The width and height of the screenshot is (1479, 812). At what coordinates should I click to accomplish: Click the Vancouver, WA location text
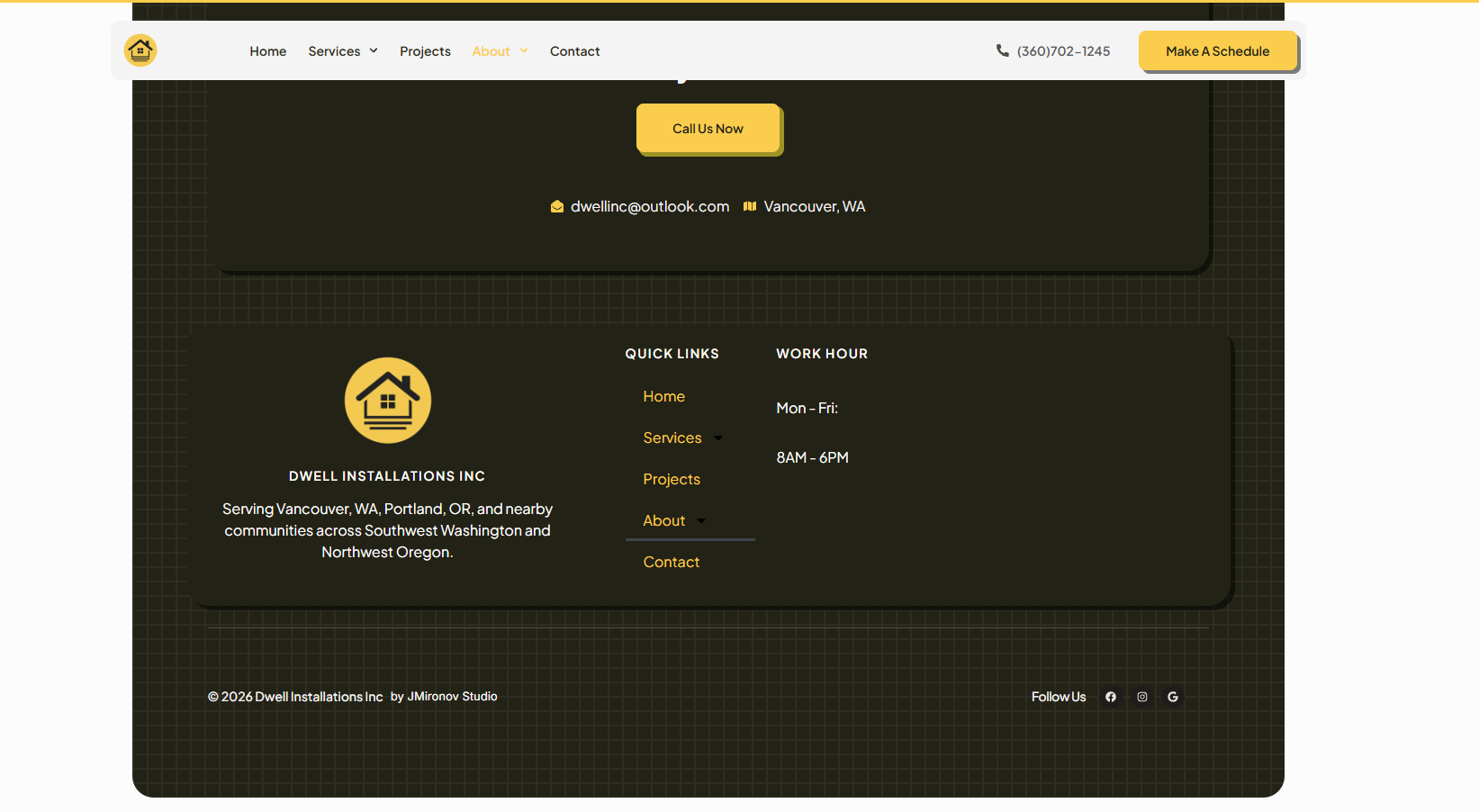point(815,206)
